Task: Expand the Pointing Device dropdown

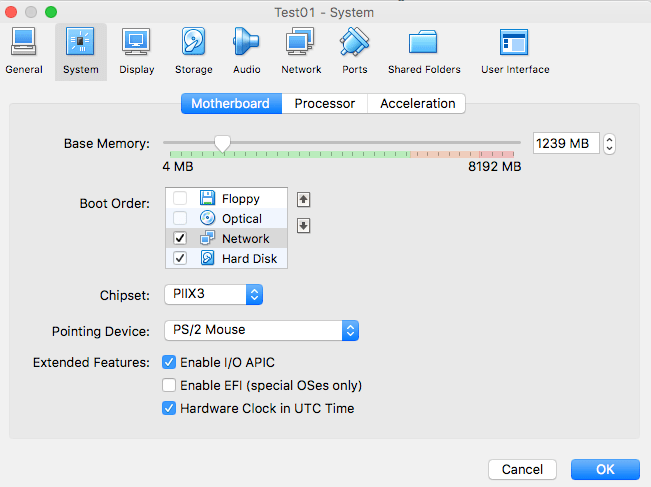Action: pyautogui.click(x=260, y=329)
